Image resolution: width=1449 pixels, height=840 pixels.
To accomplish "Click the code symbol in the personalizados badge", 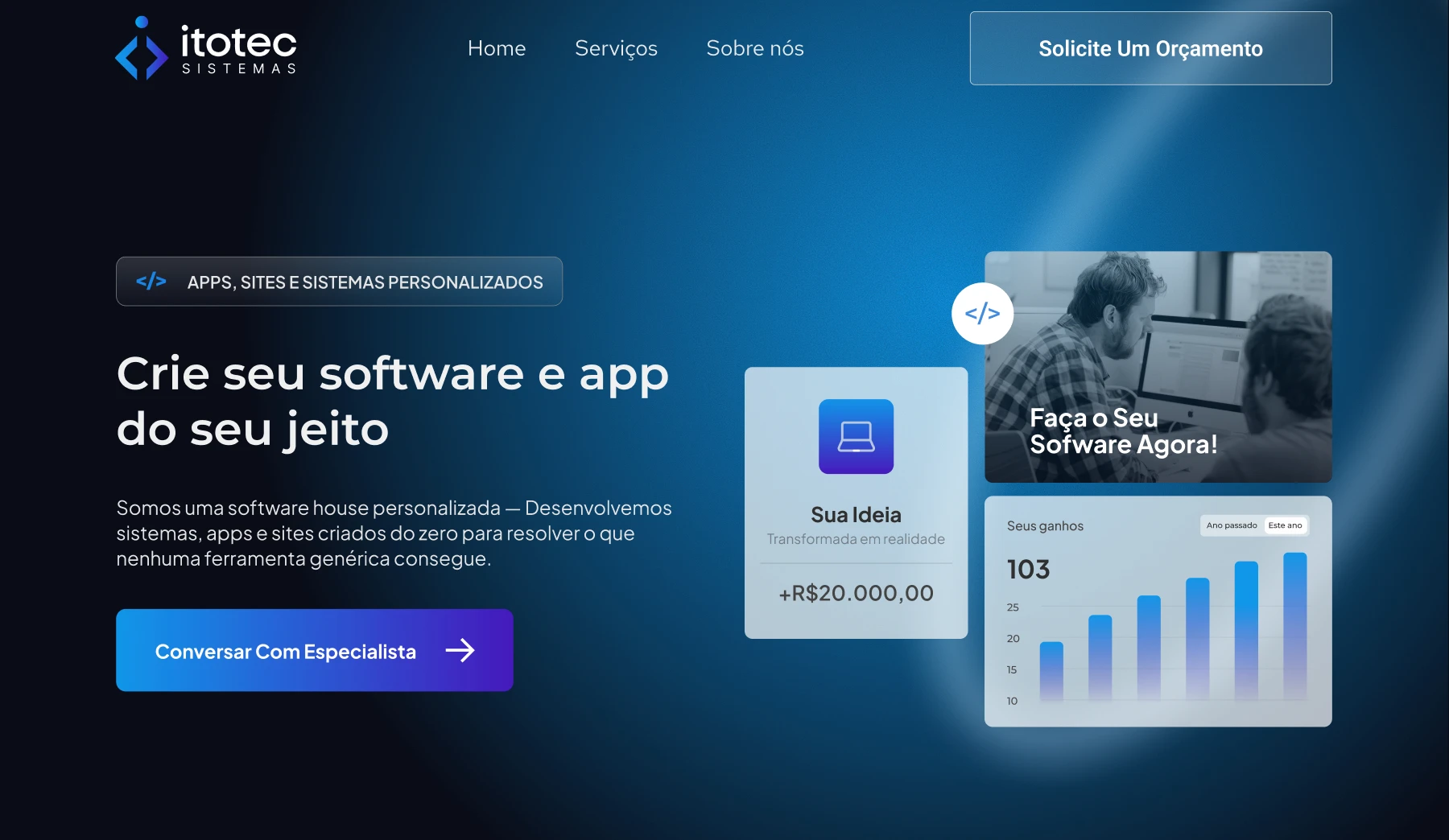I will click(151, 282).
